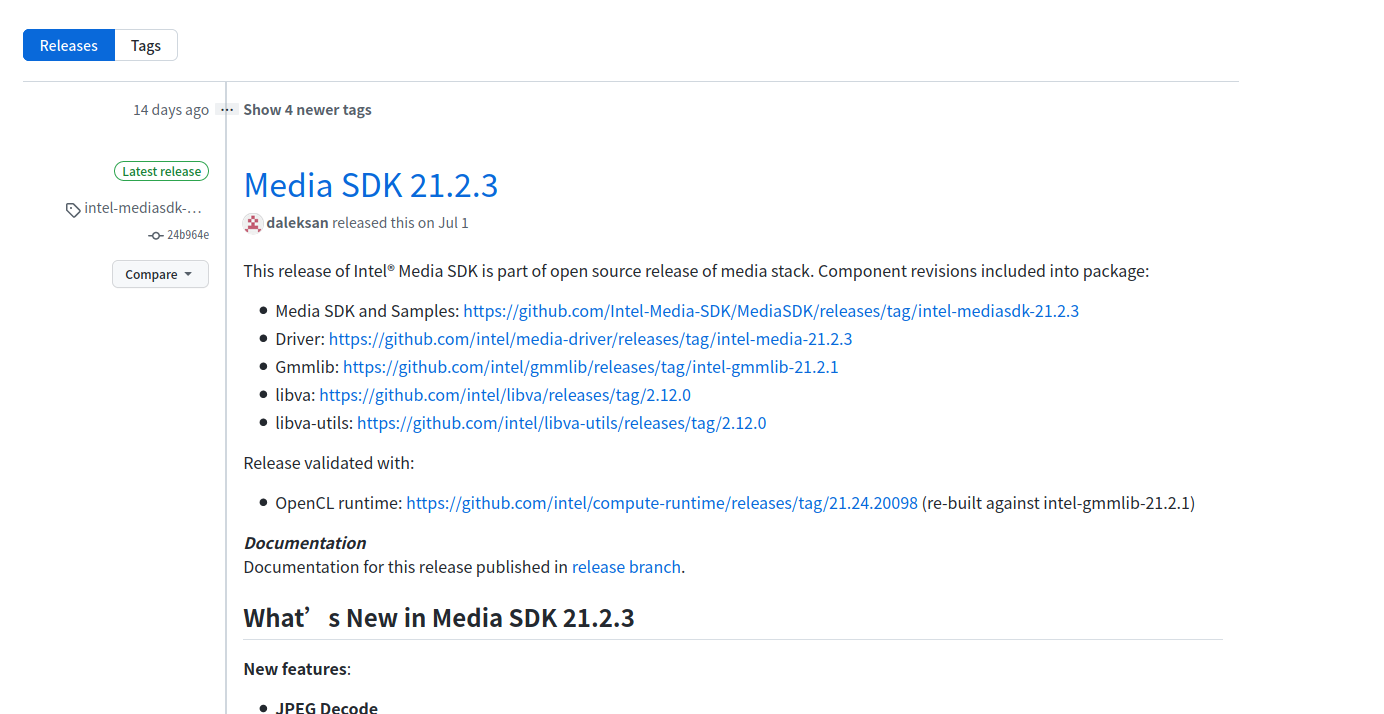Image resolution: width=1384 pixels, height=714 pixels.
Task: Open the MediaSDK intel-mediasdk-21.2.3 release URL
Action: (x=771, y=311)
